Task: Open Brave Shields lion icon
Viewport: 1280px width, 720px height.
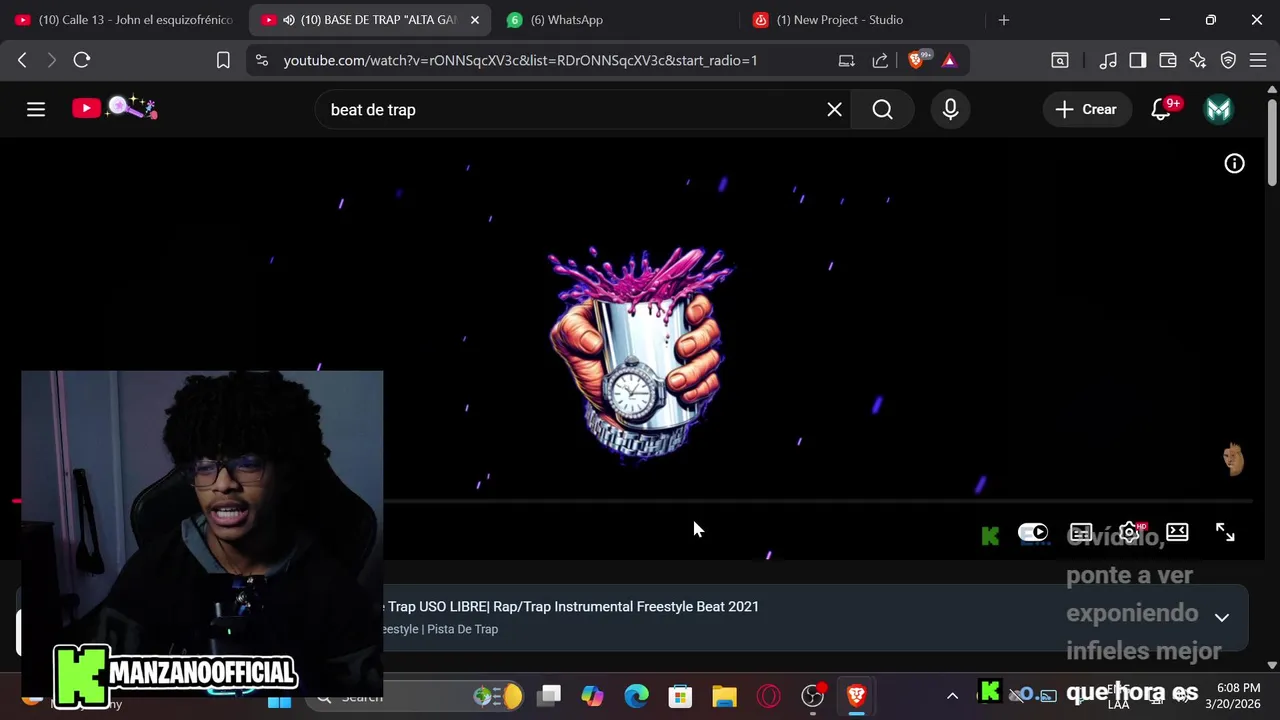Action: 917,60
